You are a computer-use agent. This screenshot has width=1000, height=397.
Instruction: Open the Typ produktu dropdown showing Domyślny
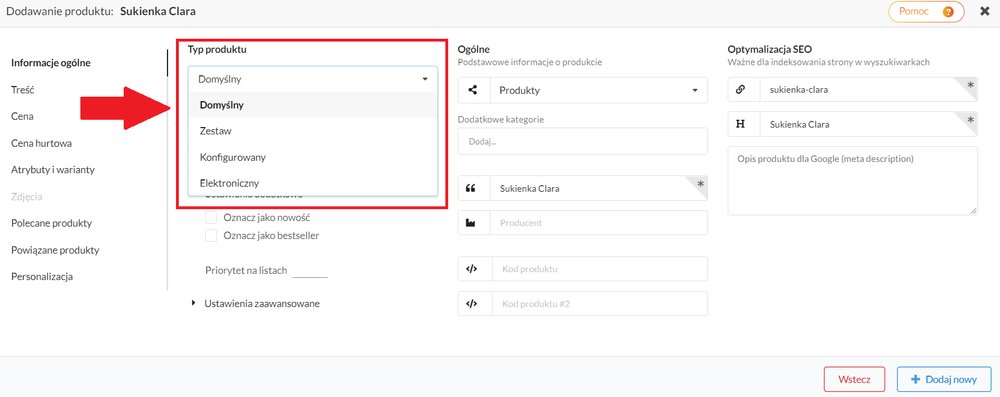[x=312, y=79]
